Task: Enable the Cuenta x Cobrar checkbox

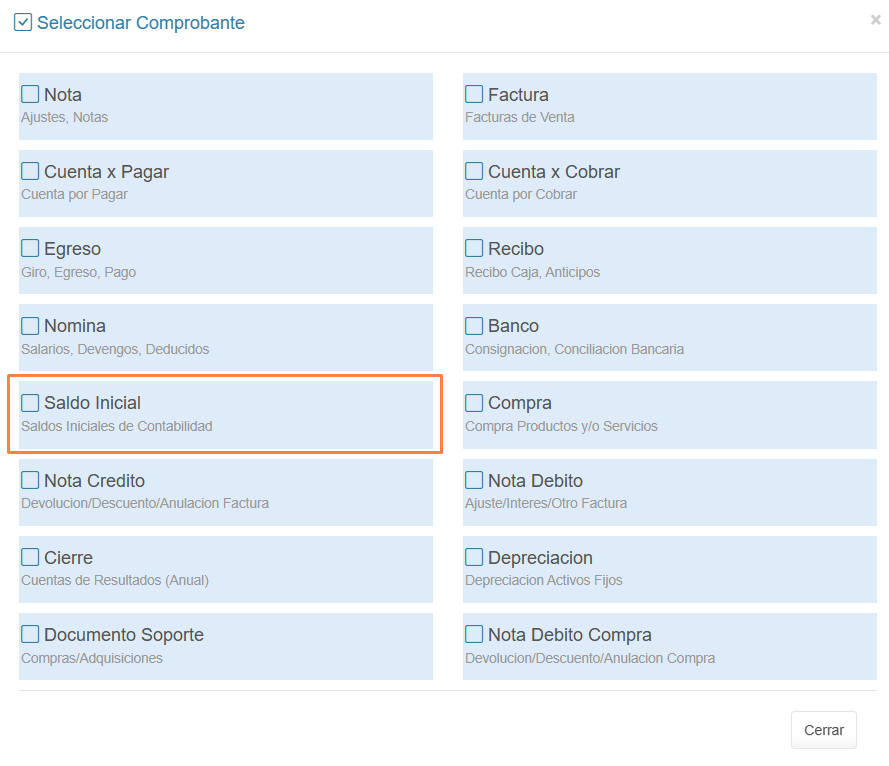Action: [475, 172]
